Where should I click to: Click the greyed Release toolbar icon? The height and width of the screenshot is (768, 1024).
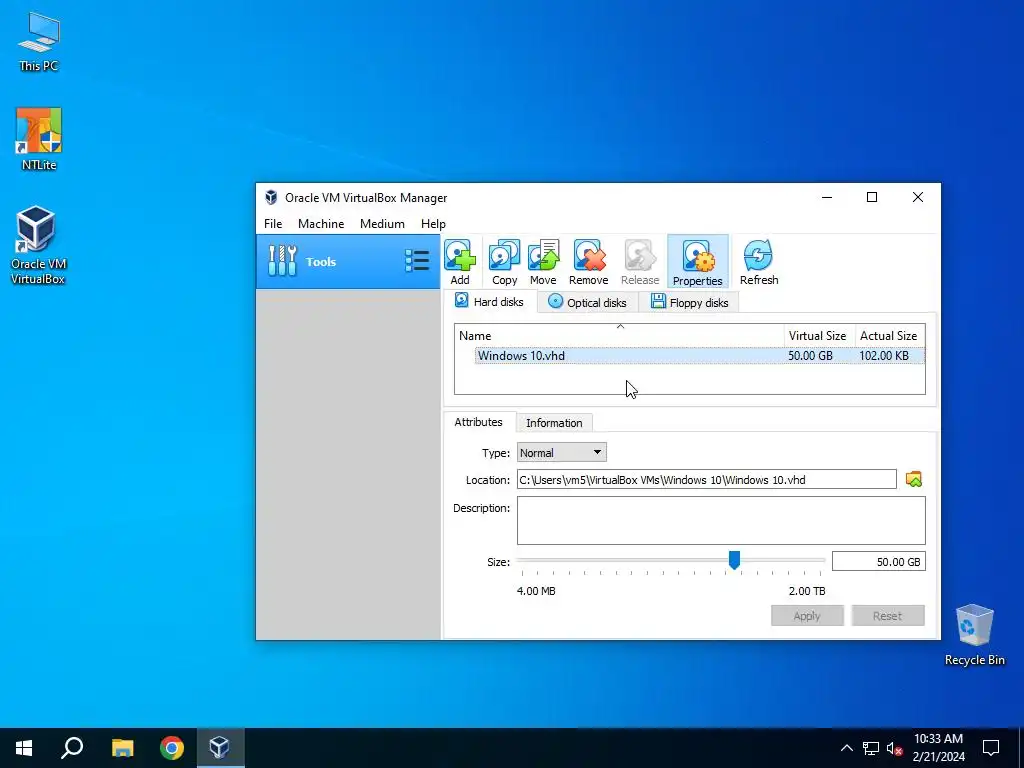640,262
